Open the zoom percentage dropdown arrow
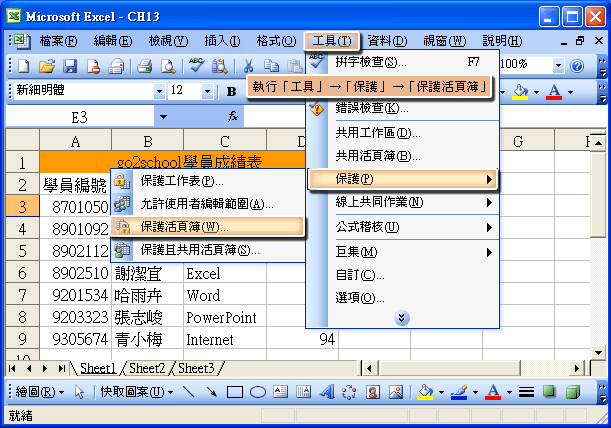611x428 pixels. 558,66
